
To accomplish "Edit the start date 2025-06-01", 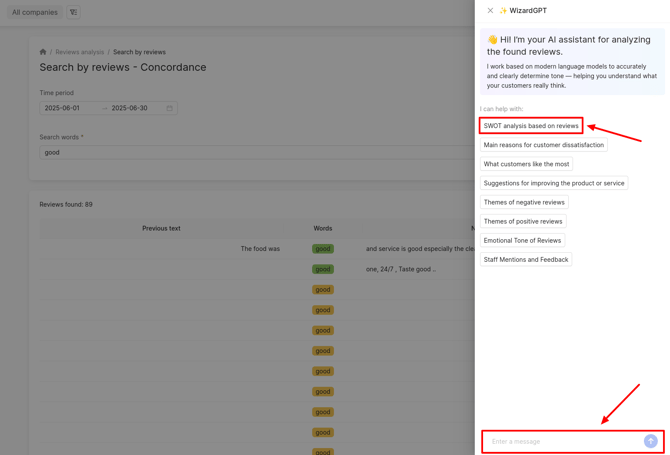I will pos(63,108).
